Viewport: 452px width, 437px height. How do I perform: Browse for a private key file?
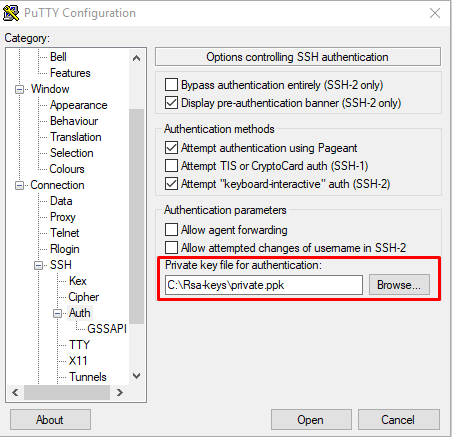click(399, 285)
